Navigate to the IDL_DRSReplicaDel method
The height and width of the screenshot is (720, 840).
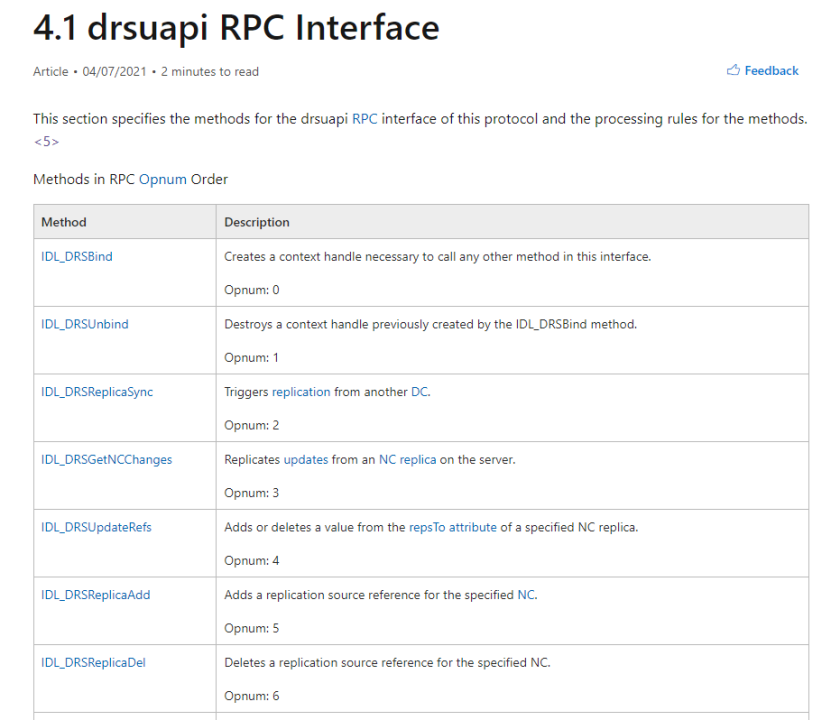coord(93,662)
